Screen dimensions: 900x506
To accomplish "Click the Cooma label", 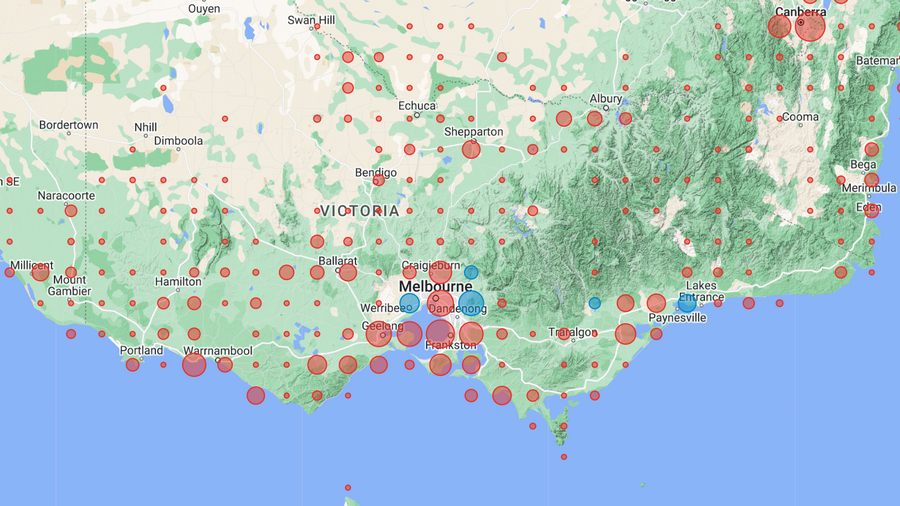I will [x=800, y=117].
